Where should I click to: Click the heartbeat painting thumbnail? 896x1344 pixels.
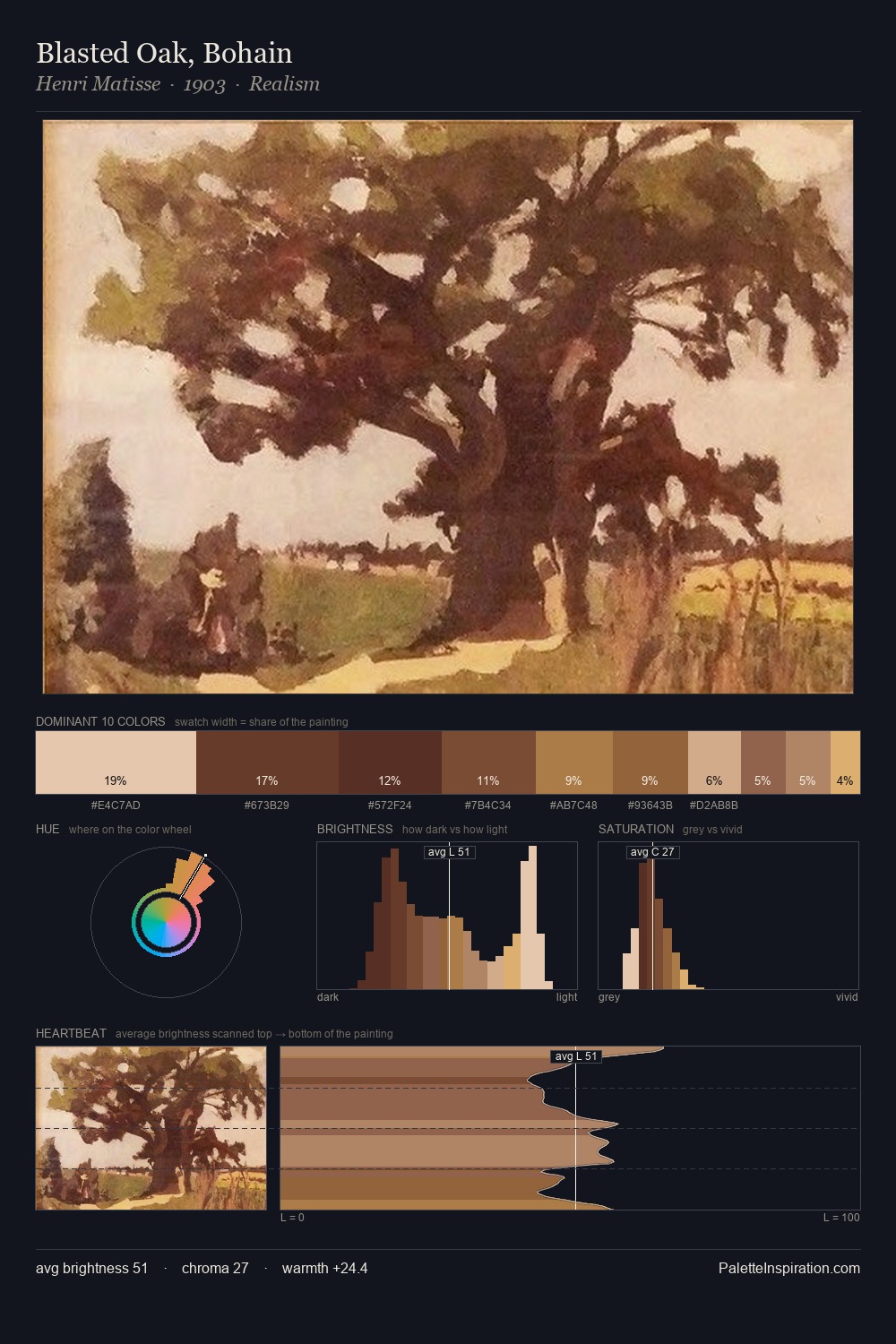point(151,1128)
